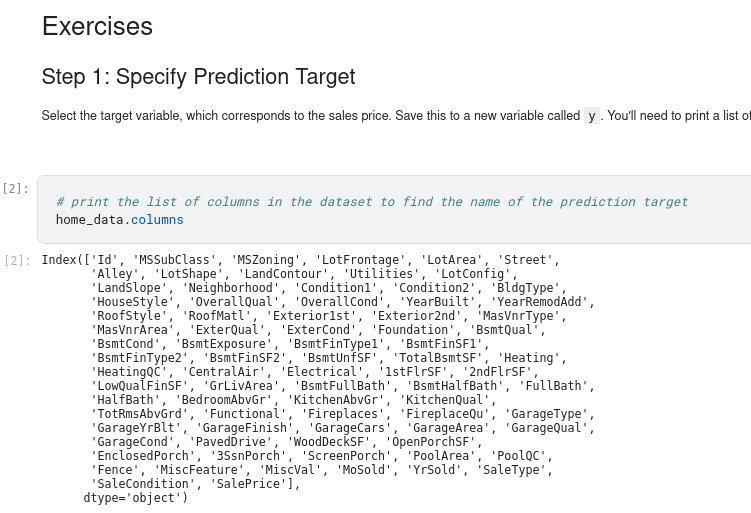751x513 pixels.
Task: Click "Index" at start of output
Action: pyautogui.click(x=59, y=260)
